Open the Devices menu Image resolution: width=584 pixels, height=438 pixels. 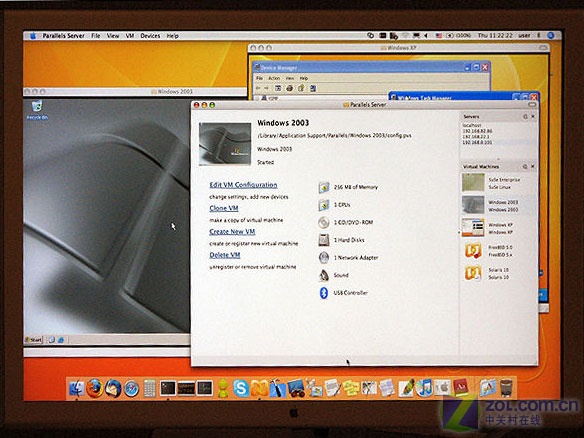150,36
